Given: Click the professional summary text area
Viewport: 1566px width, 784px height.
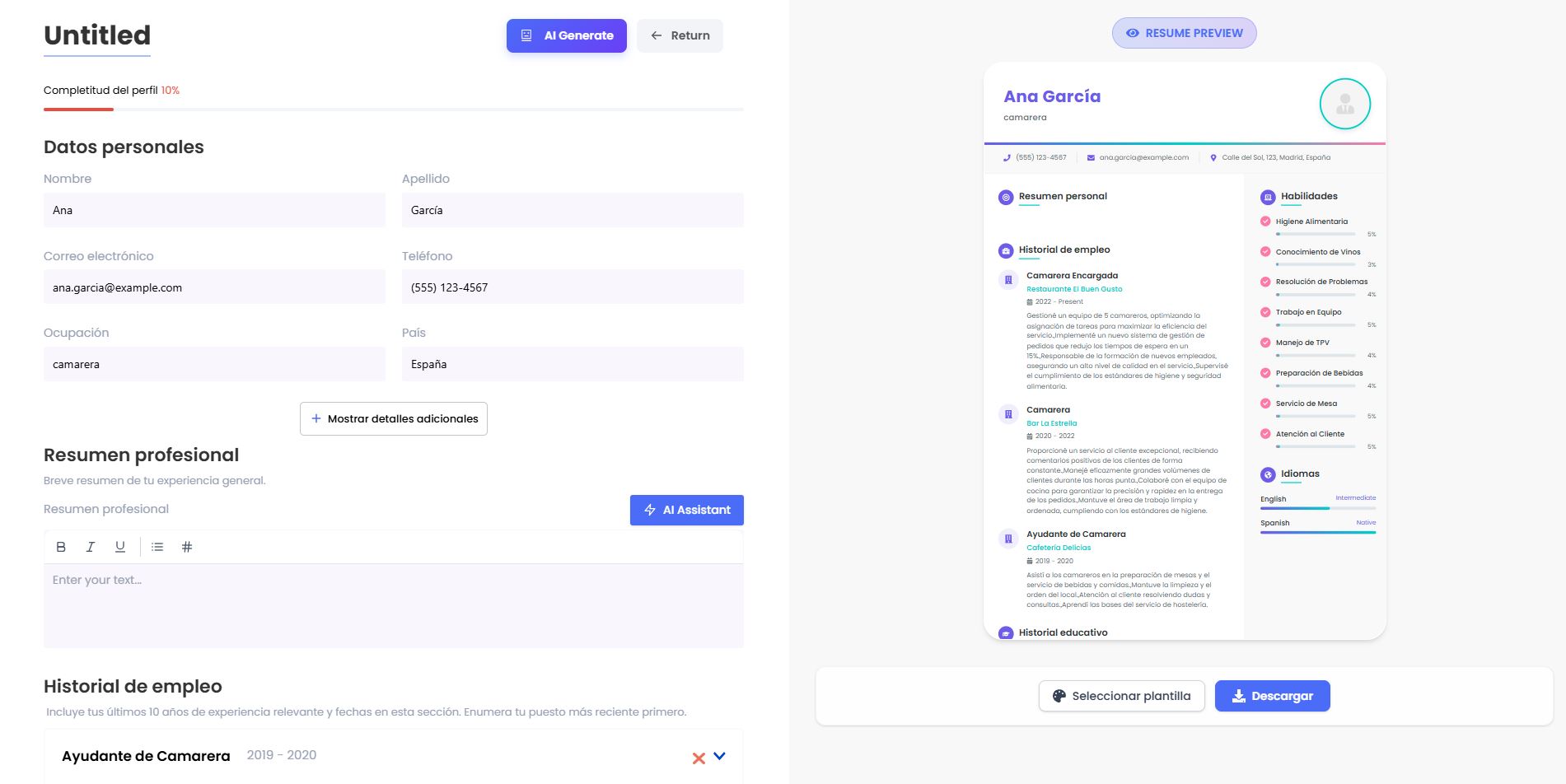Looking at the screenshot, I should 393,605.
